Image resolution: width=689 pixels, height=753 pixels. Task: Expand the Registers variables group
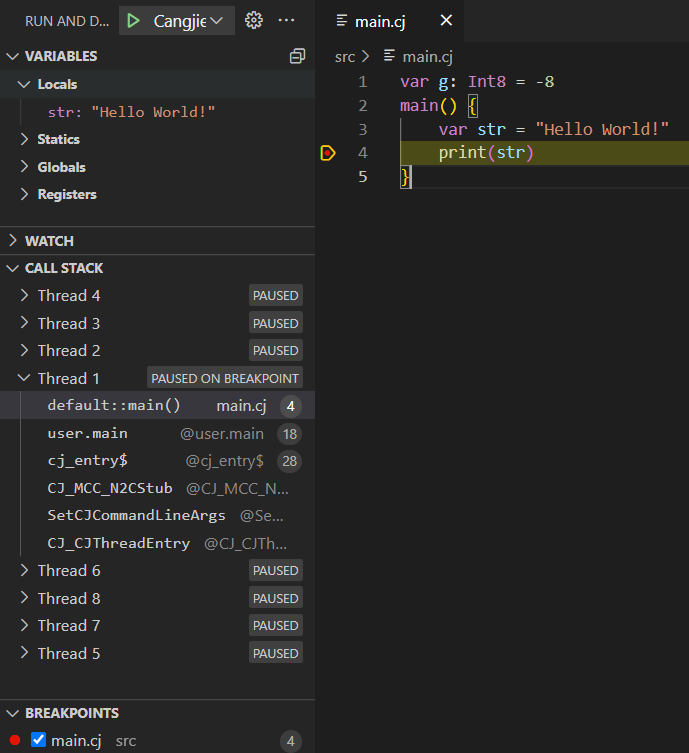click(x=66, y=195)
